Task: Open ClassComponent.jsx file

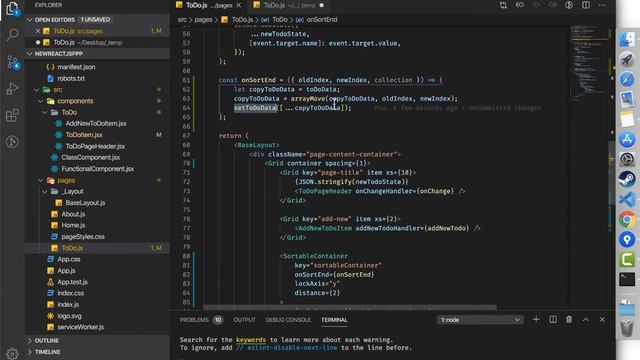Action: click(x=91, y=157)
